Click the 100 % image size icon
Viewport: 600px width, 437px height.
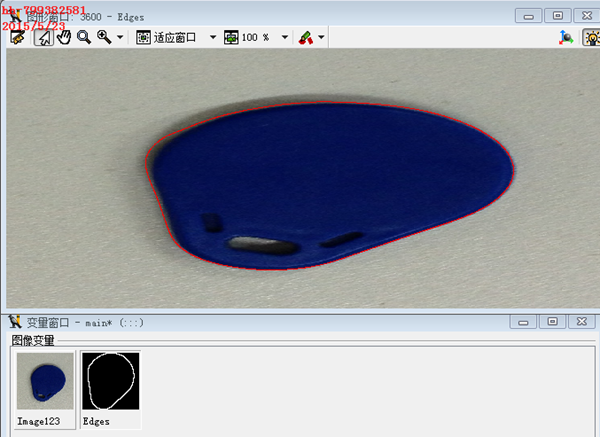[x=231, y=38]
